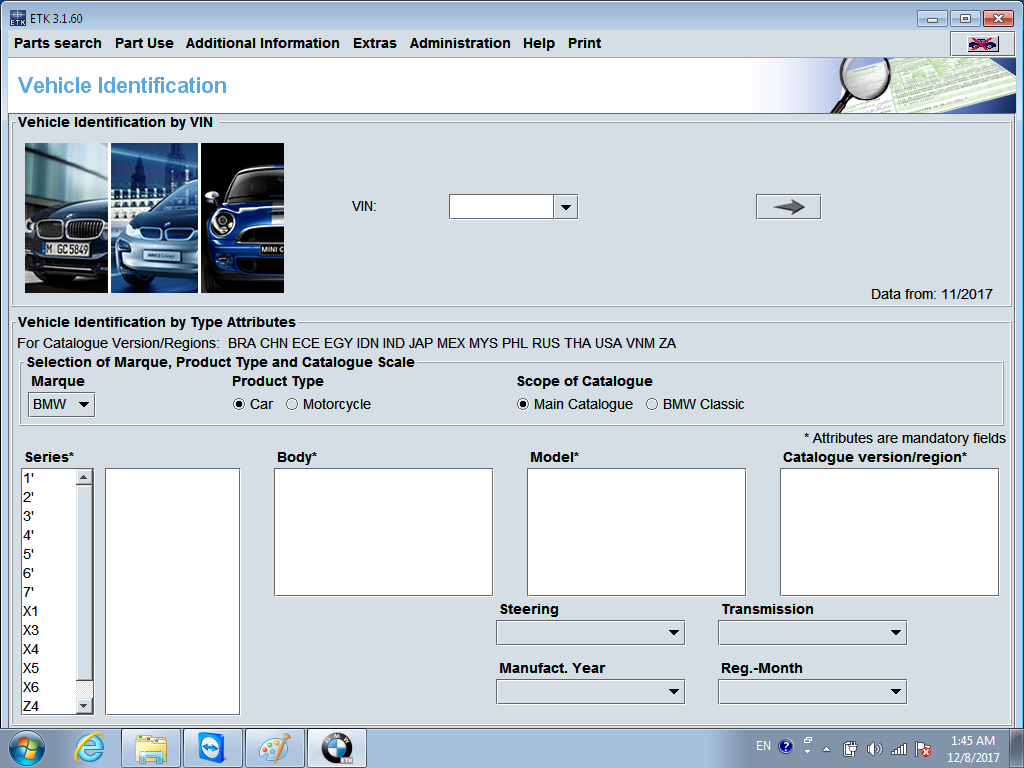Open the Help menu
The image size is (1024, 768).
tap(539, 43)
